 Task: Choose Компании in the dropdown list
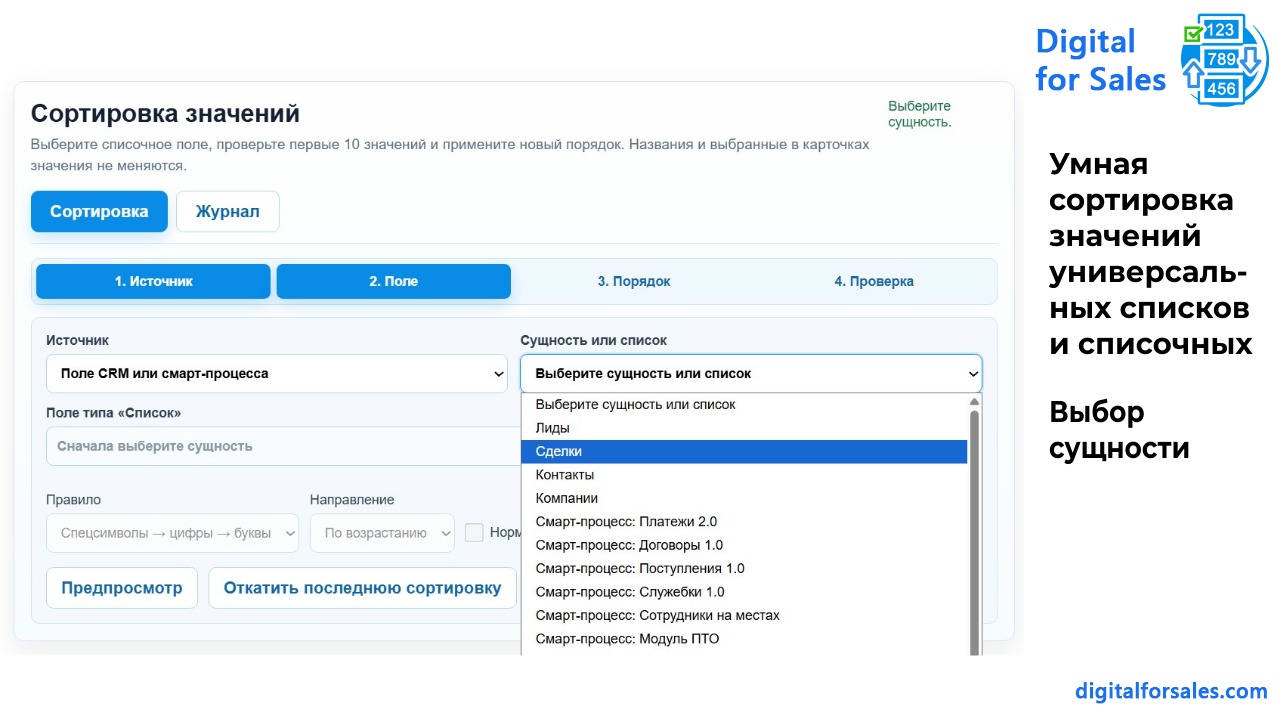tap(744, 498)
